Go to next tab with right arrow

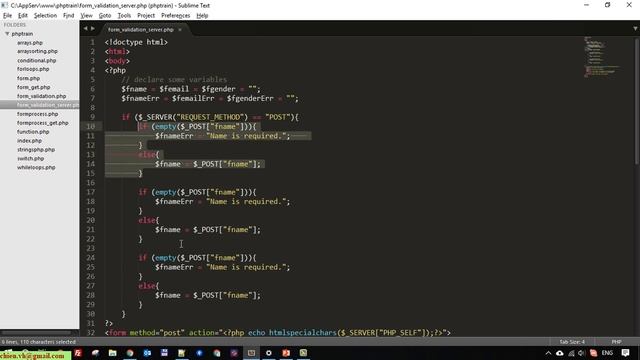[x=93, y=29]
